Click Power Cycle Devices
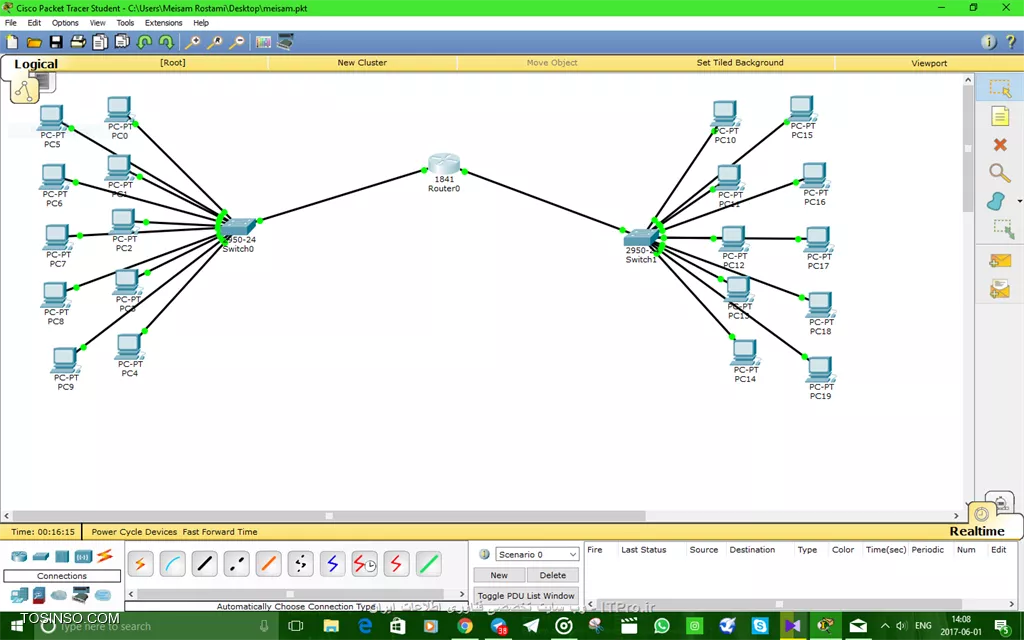 point(134,532)
